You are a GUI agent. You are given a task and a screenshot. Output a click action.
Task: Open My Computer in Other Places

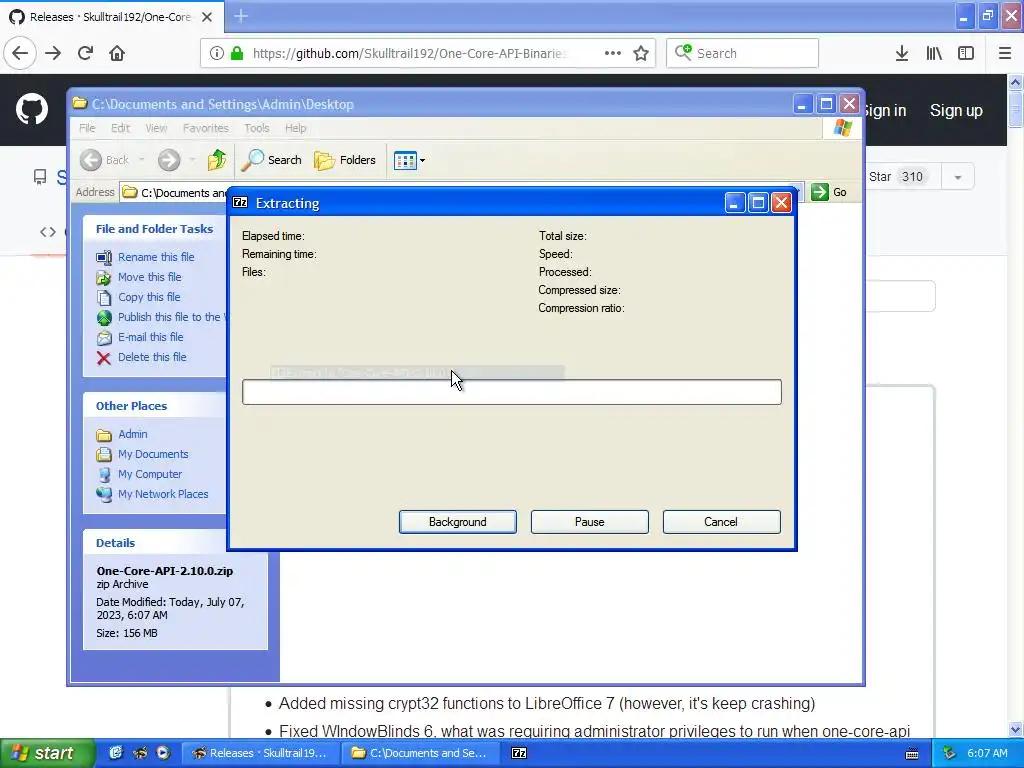(x=150, y=474)
